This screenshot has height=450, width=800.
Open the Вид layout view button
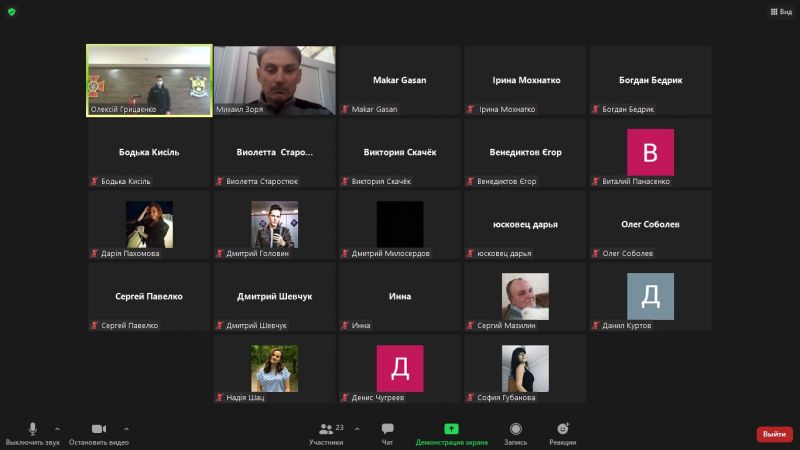click(781, 11)
